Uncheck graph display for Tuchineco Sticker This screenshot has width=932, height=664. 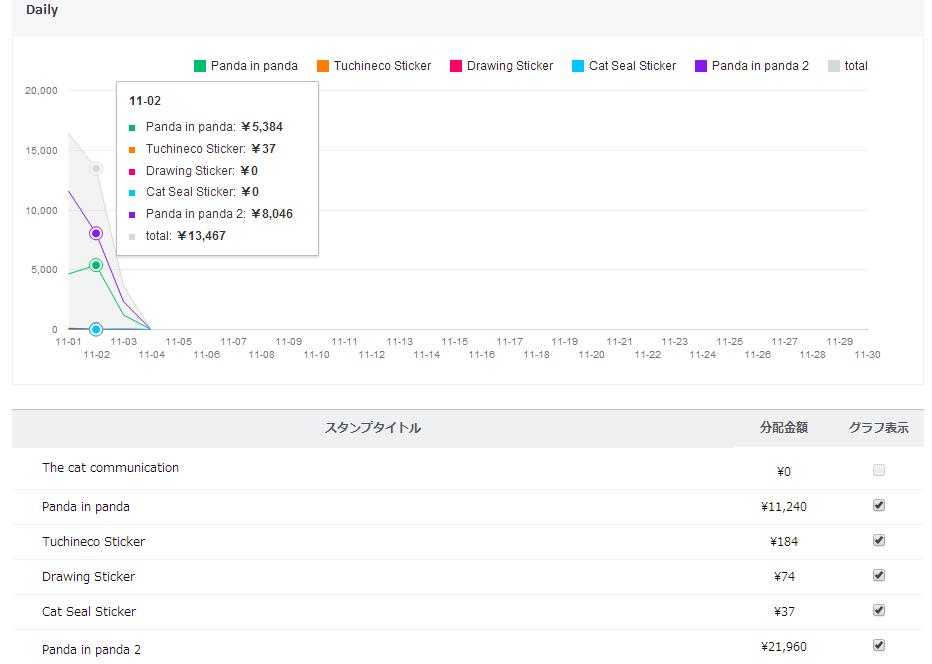point(879,540)
